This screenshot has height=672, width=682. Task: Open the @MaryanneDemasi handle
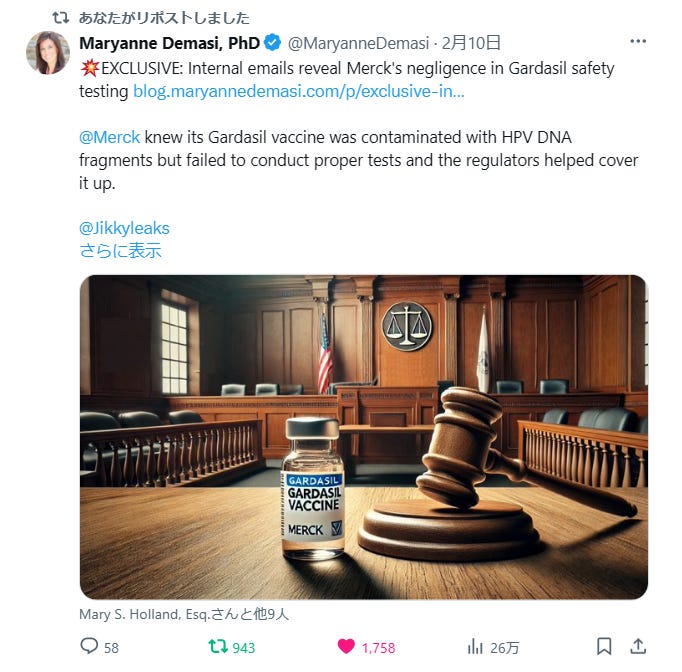pos(358,43)
